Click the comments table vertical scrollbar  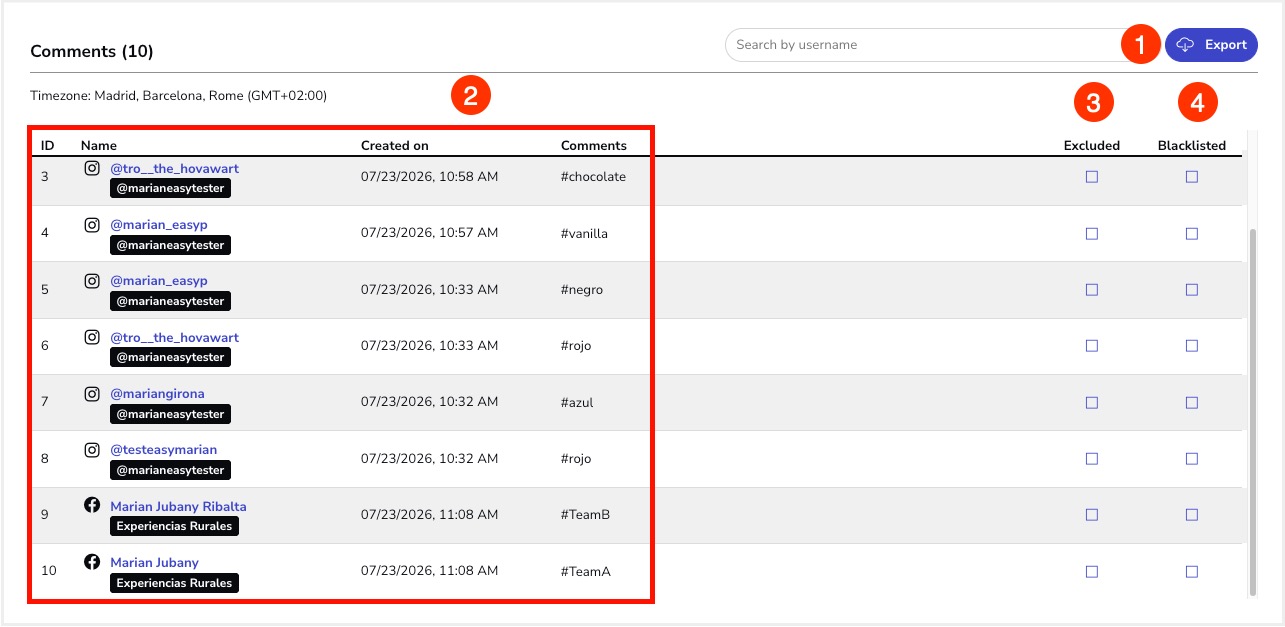tap(1251, 410)
